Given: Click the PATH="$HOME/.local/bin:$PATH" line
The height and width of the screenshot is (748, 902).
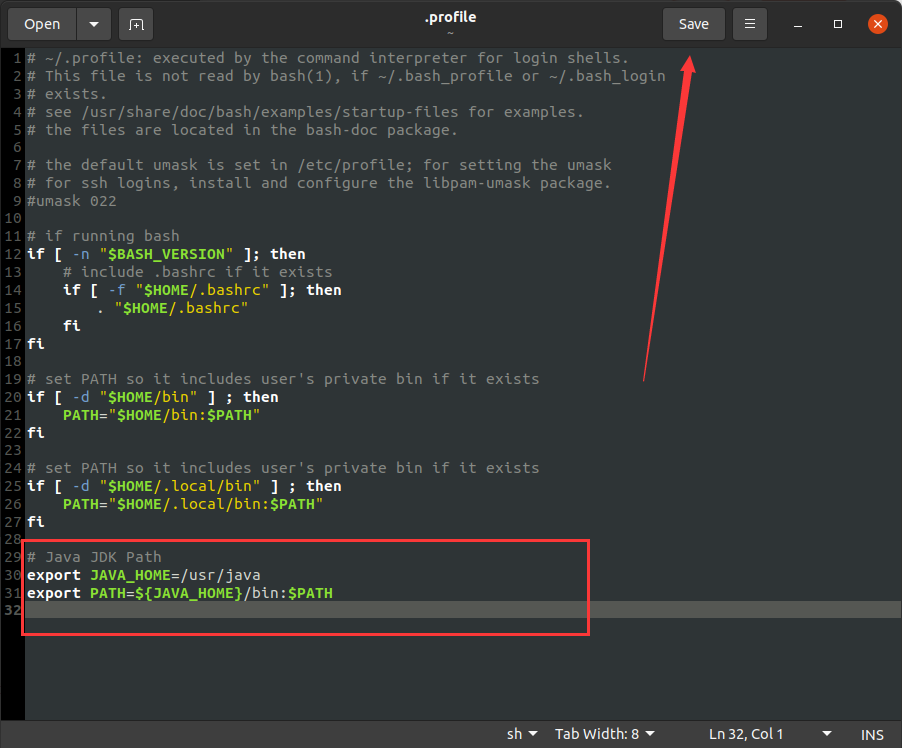Looking at the screenshot, I should coord(193,504).
